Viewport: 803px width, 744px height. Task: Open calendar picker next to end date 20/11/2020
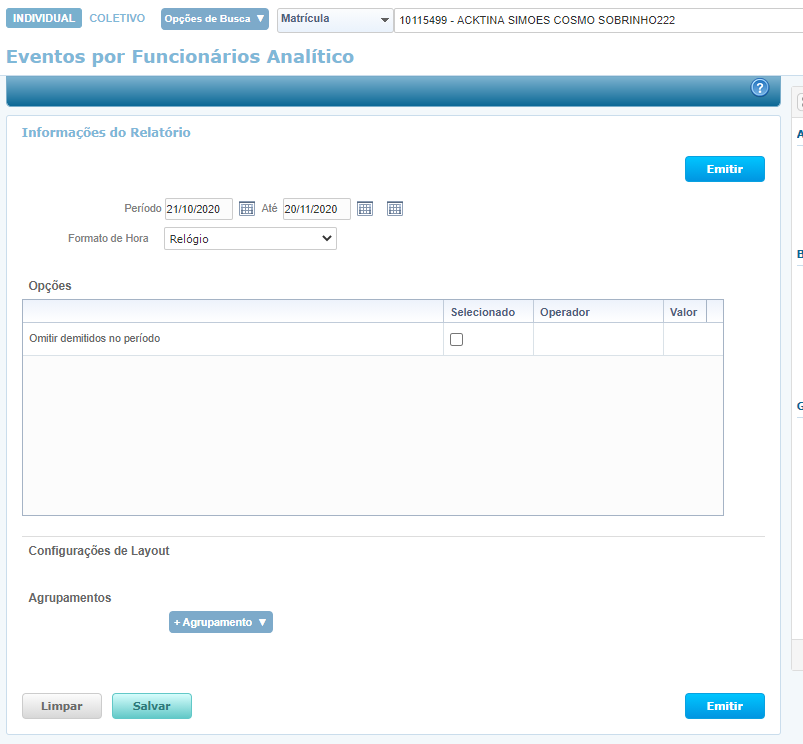(365, 209)
